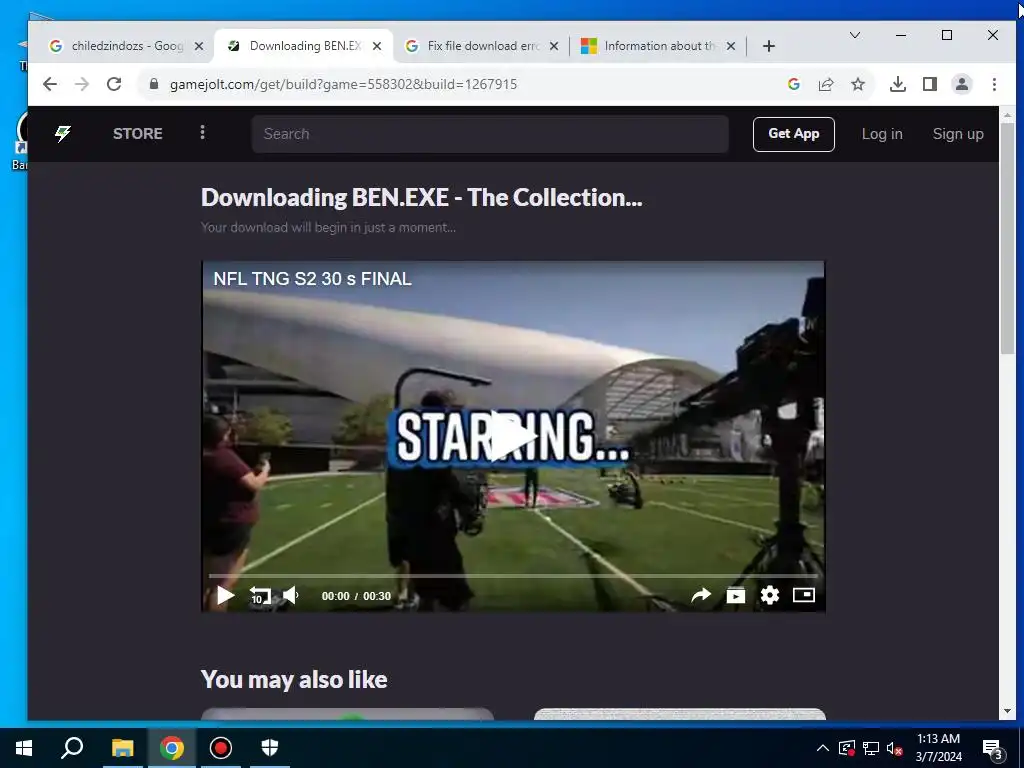Select the Downloading BEN.EXE tab

pos(304,46)
